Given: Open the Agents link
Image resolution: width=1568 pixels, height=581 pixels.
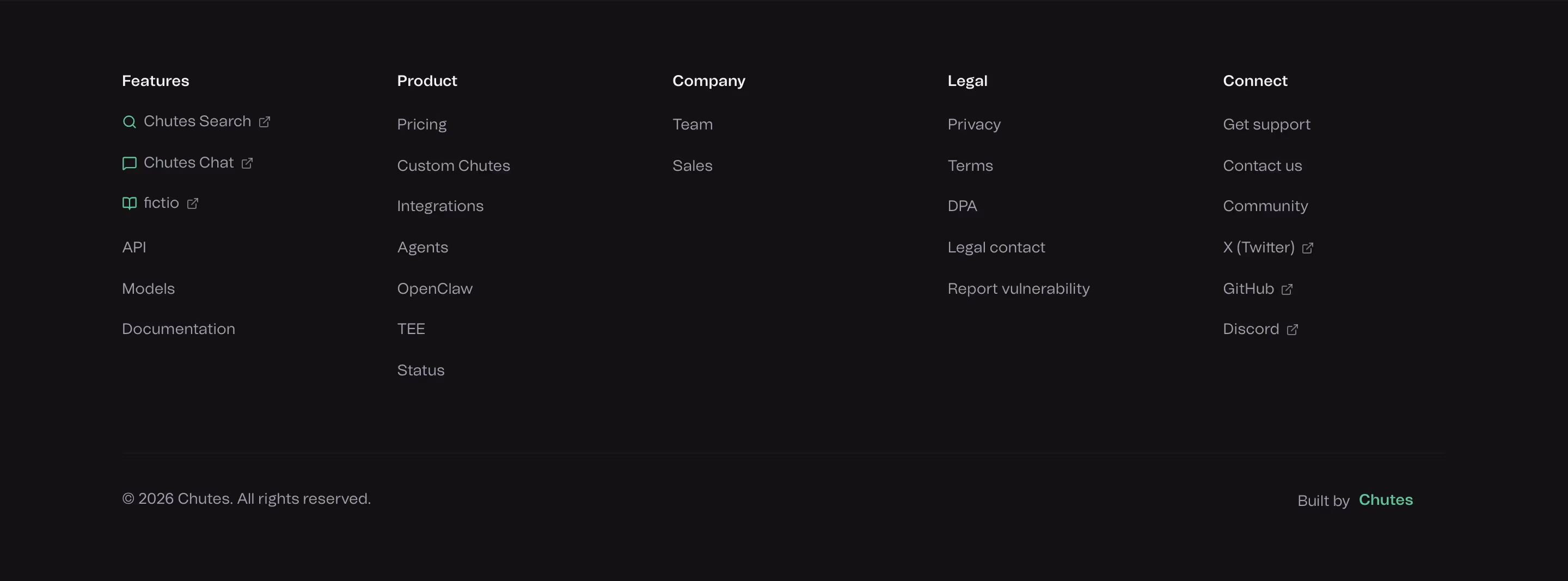Looking at the screenshot, I should coord(422,247).
